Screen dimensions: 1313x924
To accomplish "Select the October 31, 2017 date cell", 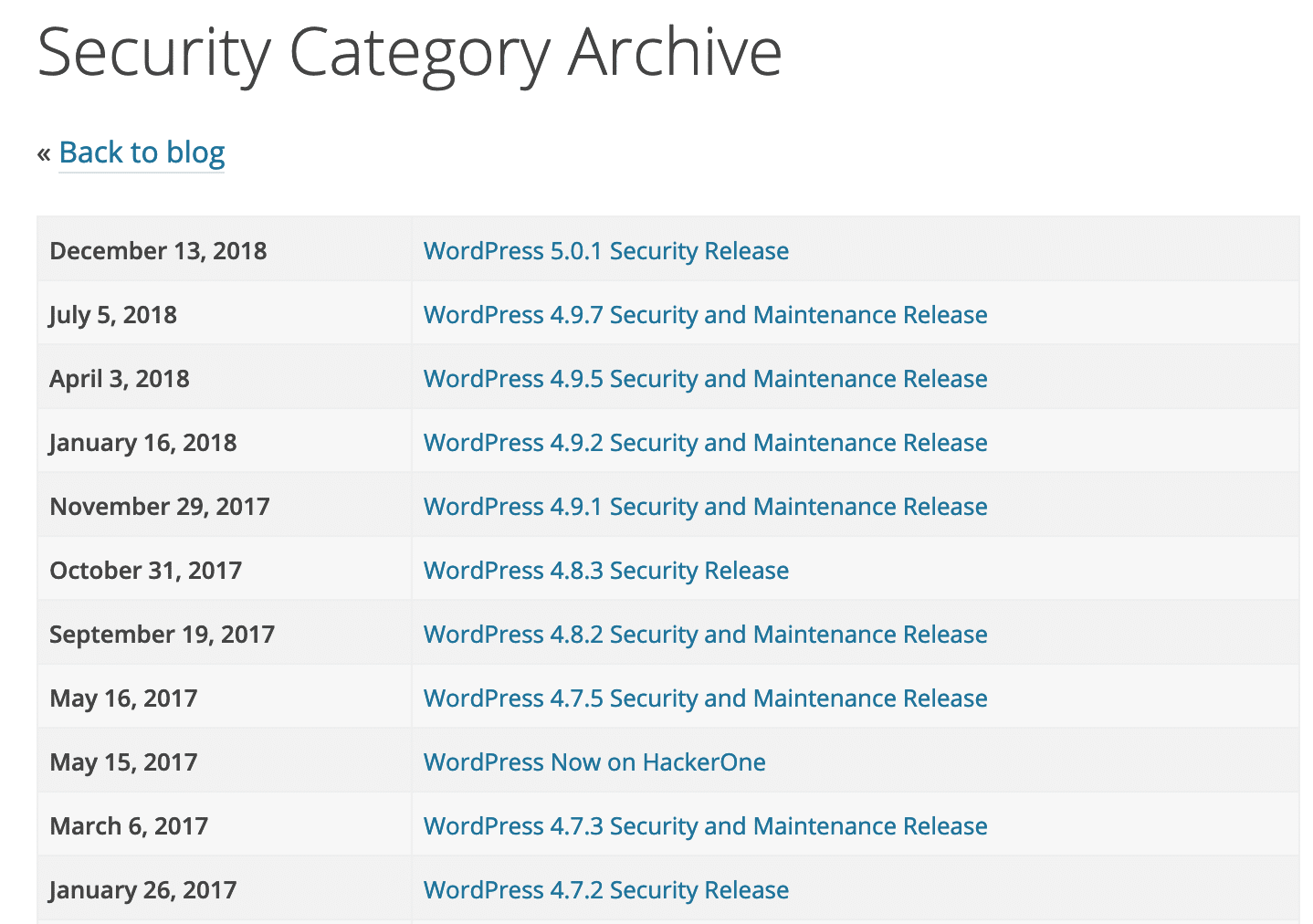I will tap(146, 570).
